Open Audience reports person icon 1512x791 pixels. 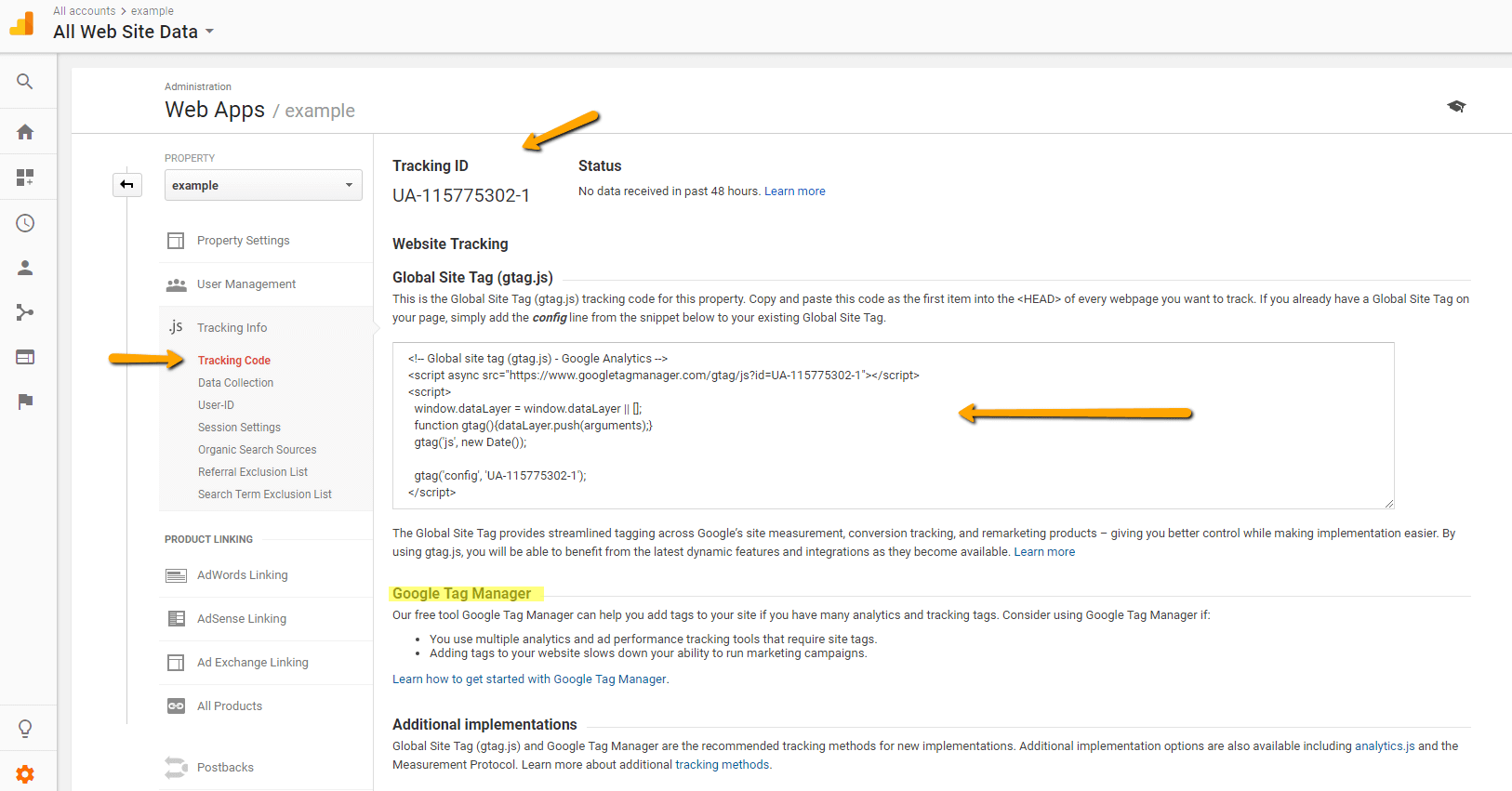tap(25, 268)
